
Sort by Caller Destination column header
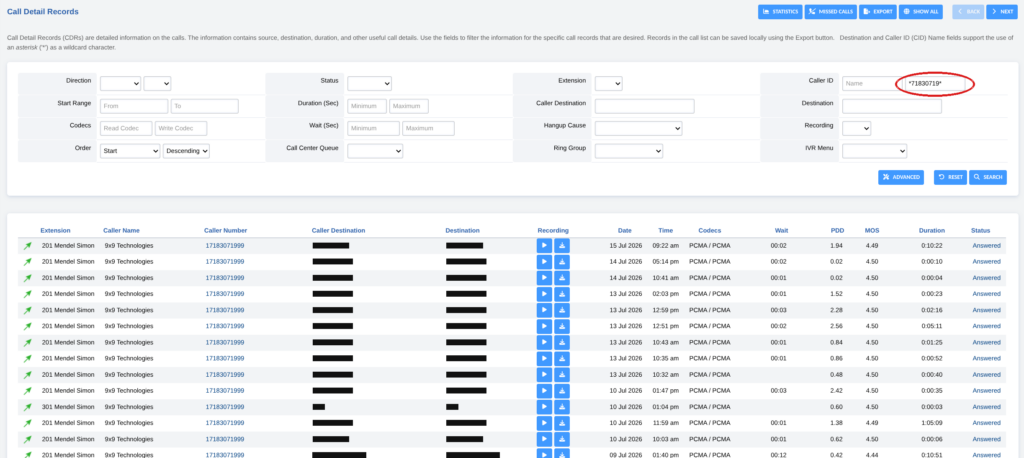(338, 230)
